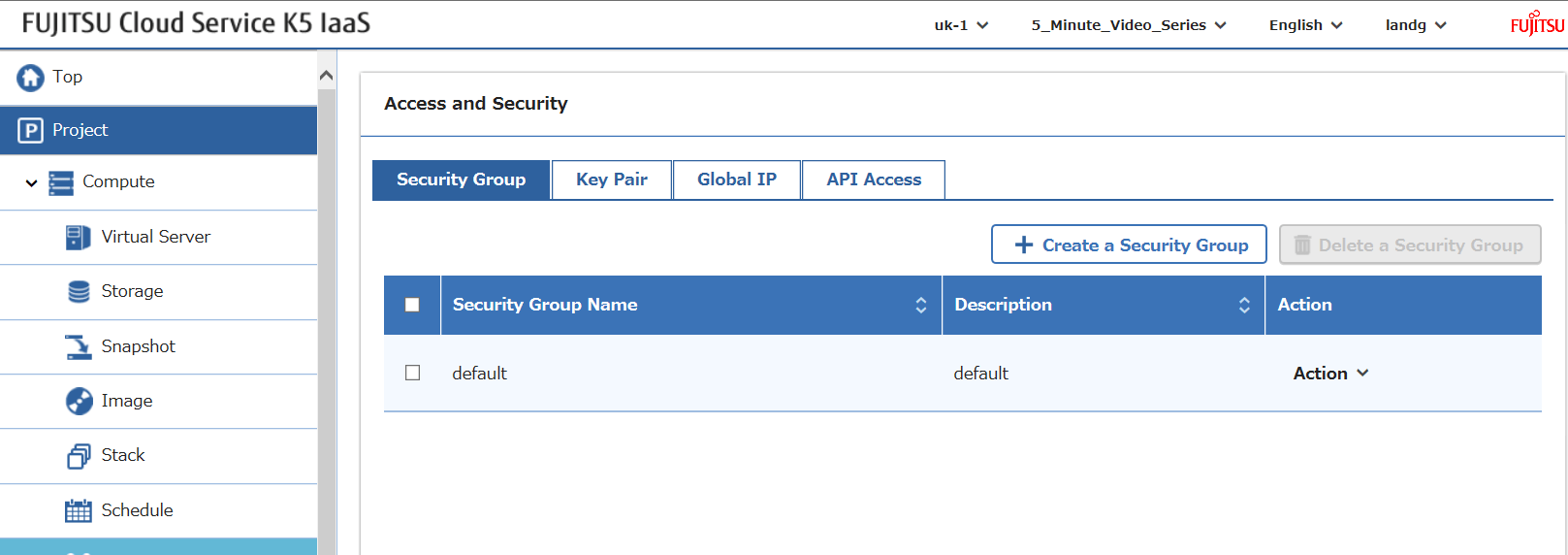The width and height of the screenshot is (1568, 555).
Task: Click the Image disc icon
Action: click(x=79, y=401)
